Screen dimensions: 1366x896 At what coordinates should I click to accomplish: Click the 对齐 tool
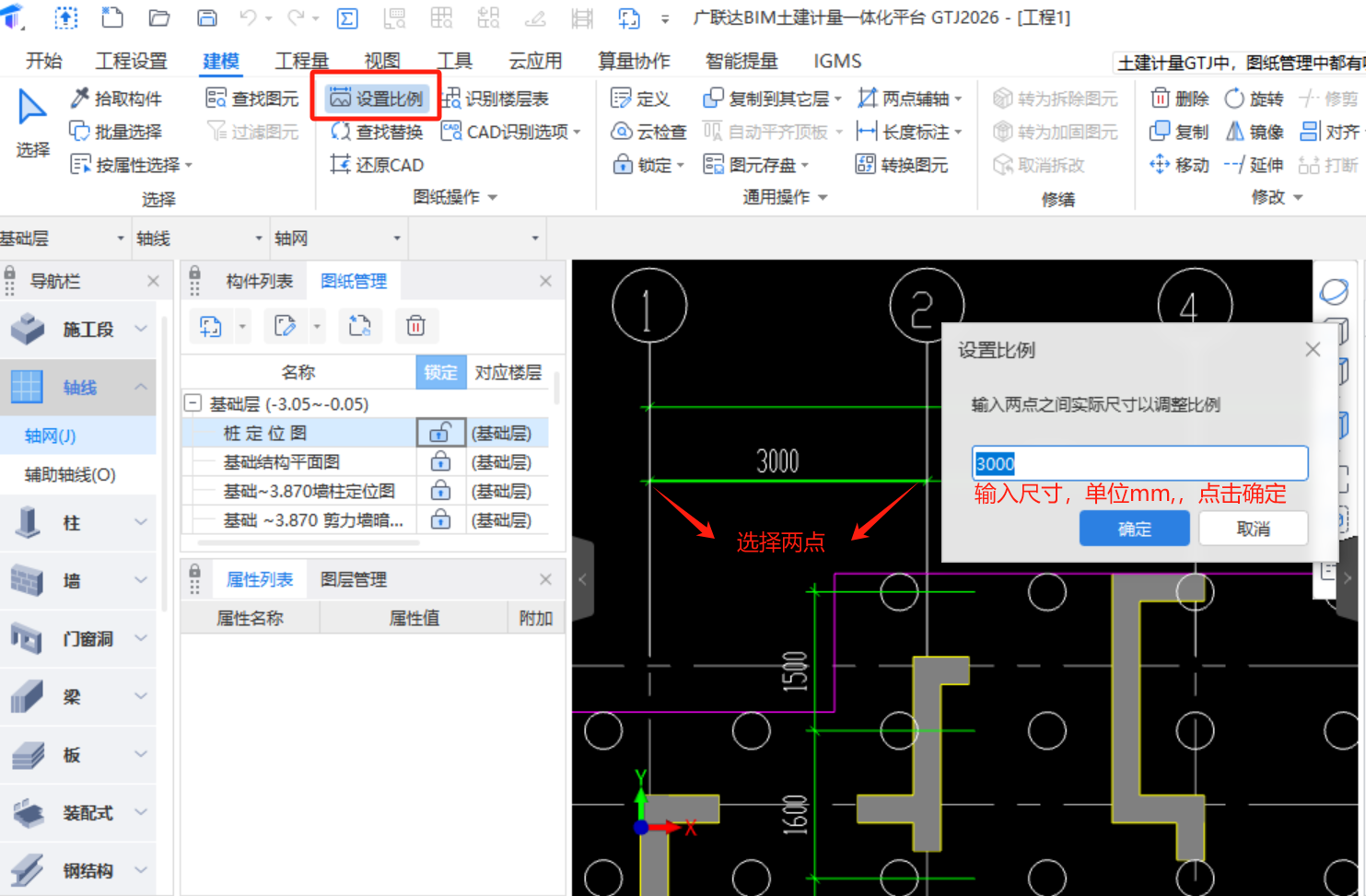click(x=1330, y=132)
